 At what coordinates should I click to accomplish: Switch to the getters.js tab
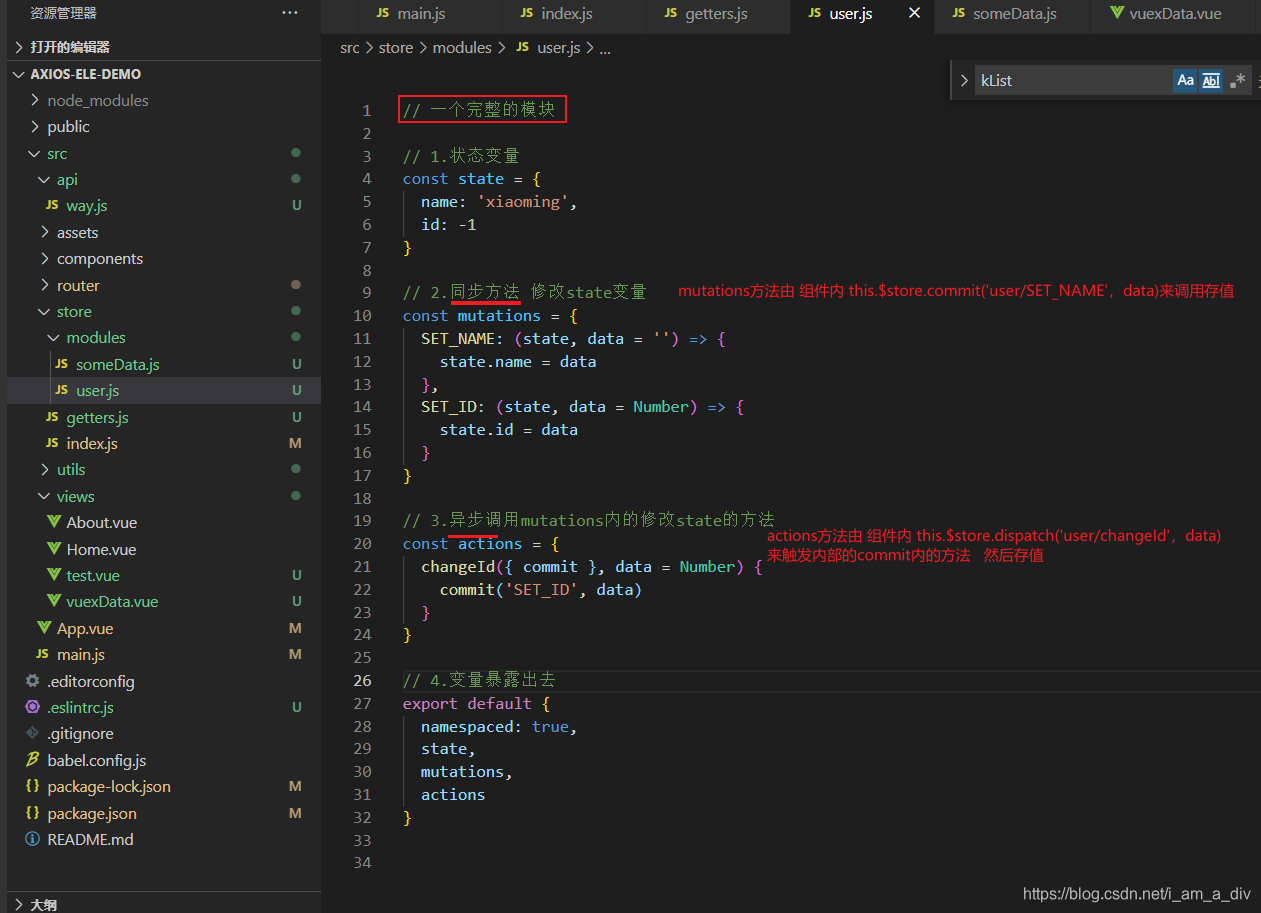716,14
